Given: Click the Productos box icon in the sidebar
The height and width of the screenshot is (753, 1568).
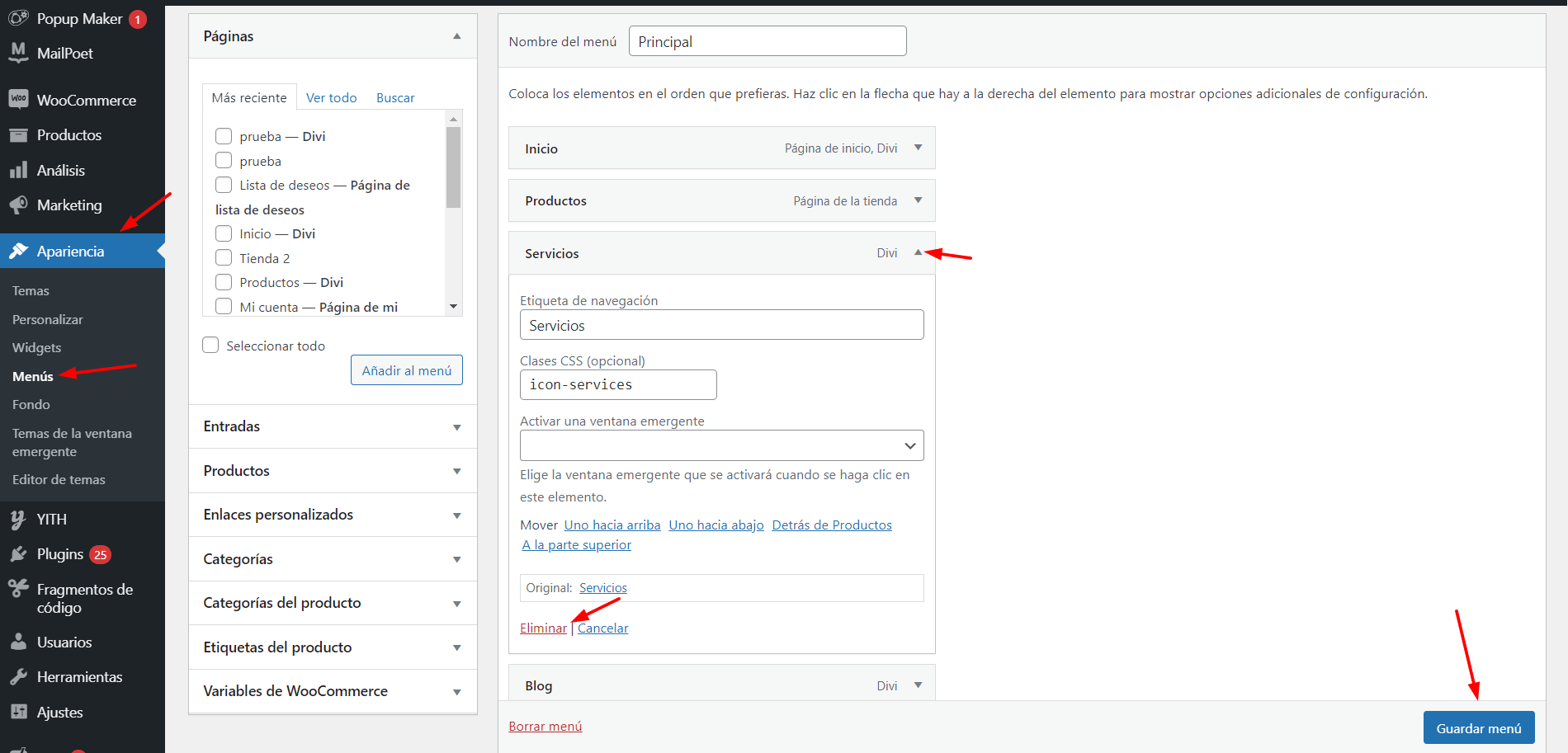Looking at the screenshot, I should [18, 134].
